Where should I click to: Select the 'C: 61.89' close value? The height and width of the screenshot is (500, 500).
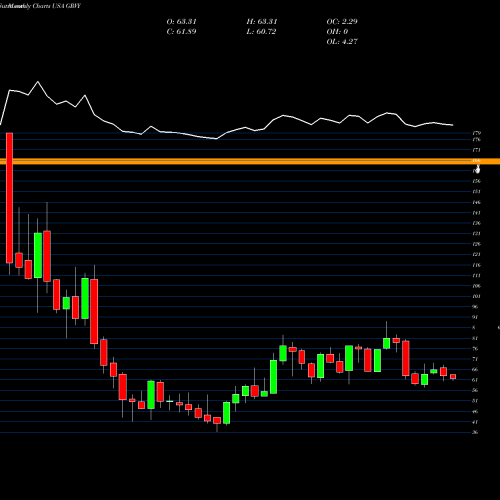tap(181, 31)
